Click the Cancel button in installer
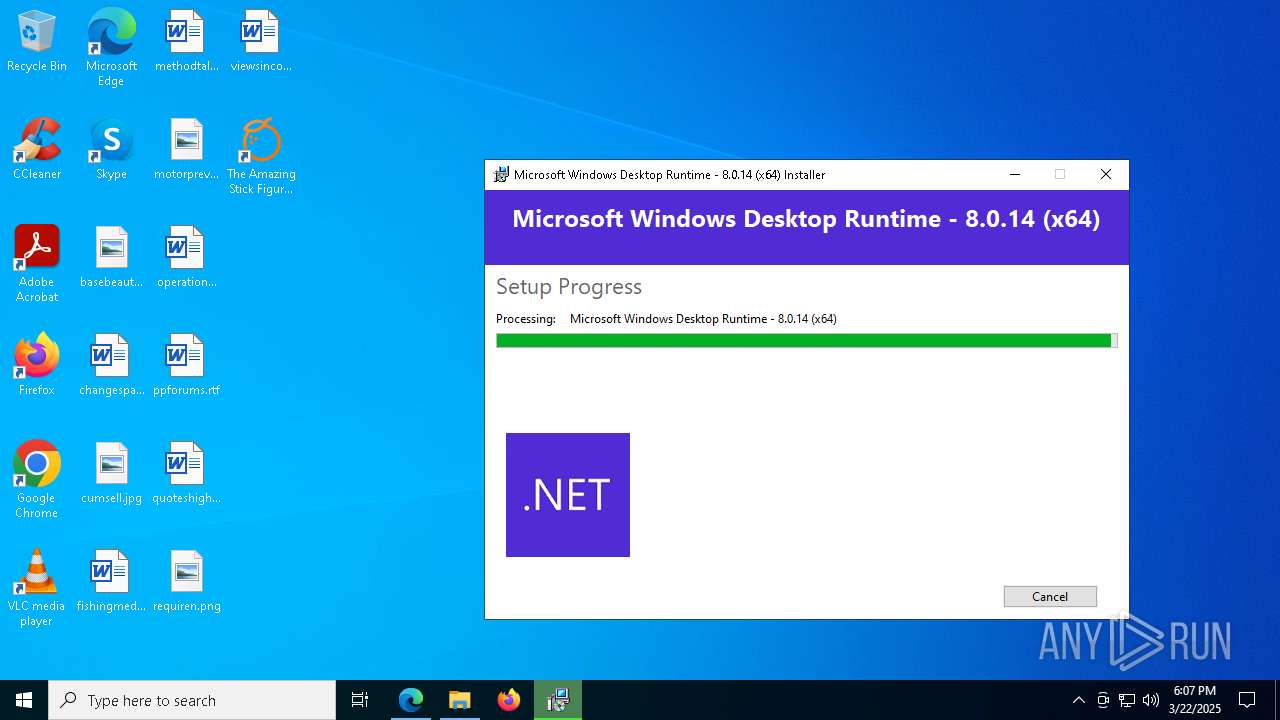The image size is (1280, 720). 1050,596
